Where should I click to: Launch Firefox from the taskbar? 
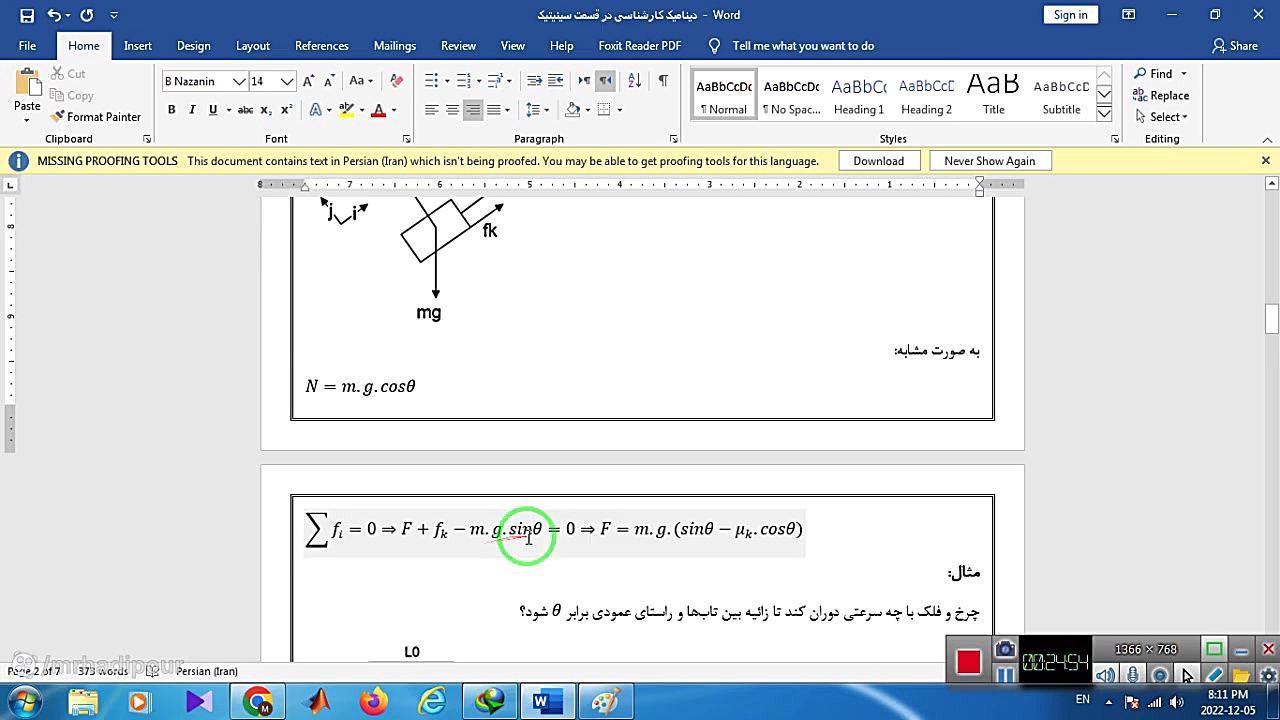click(x=374, y=702)
